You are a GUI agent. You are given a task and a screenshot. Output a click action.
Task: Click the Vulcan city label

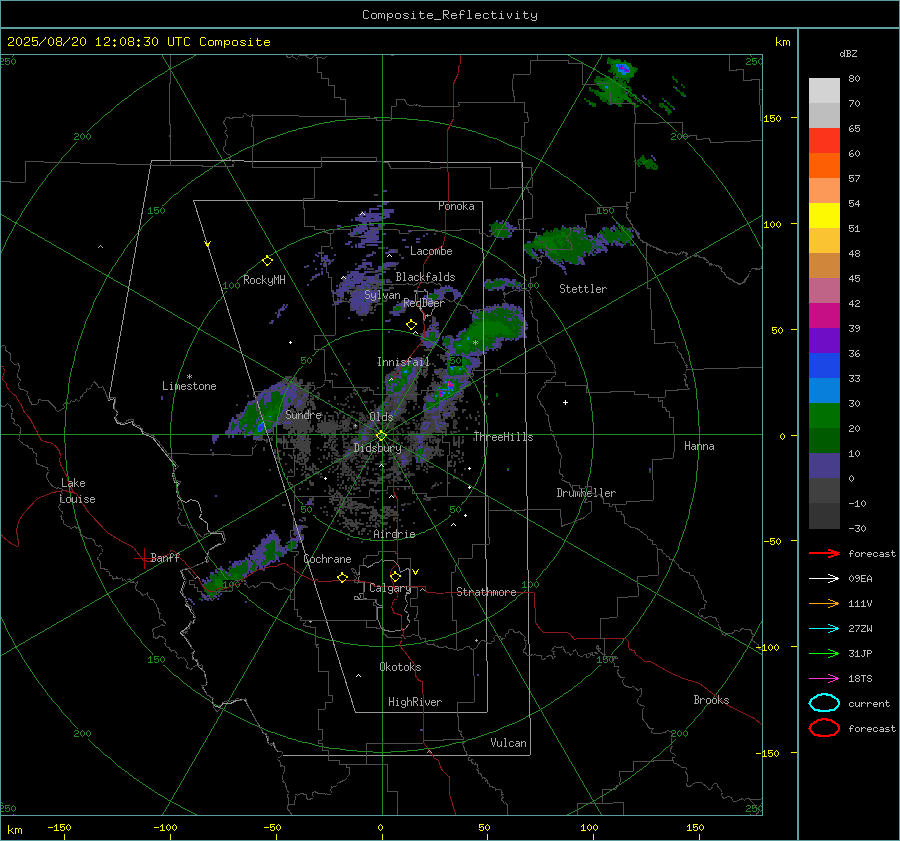pos(508,743)
